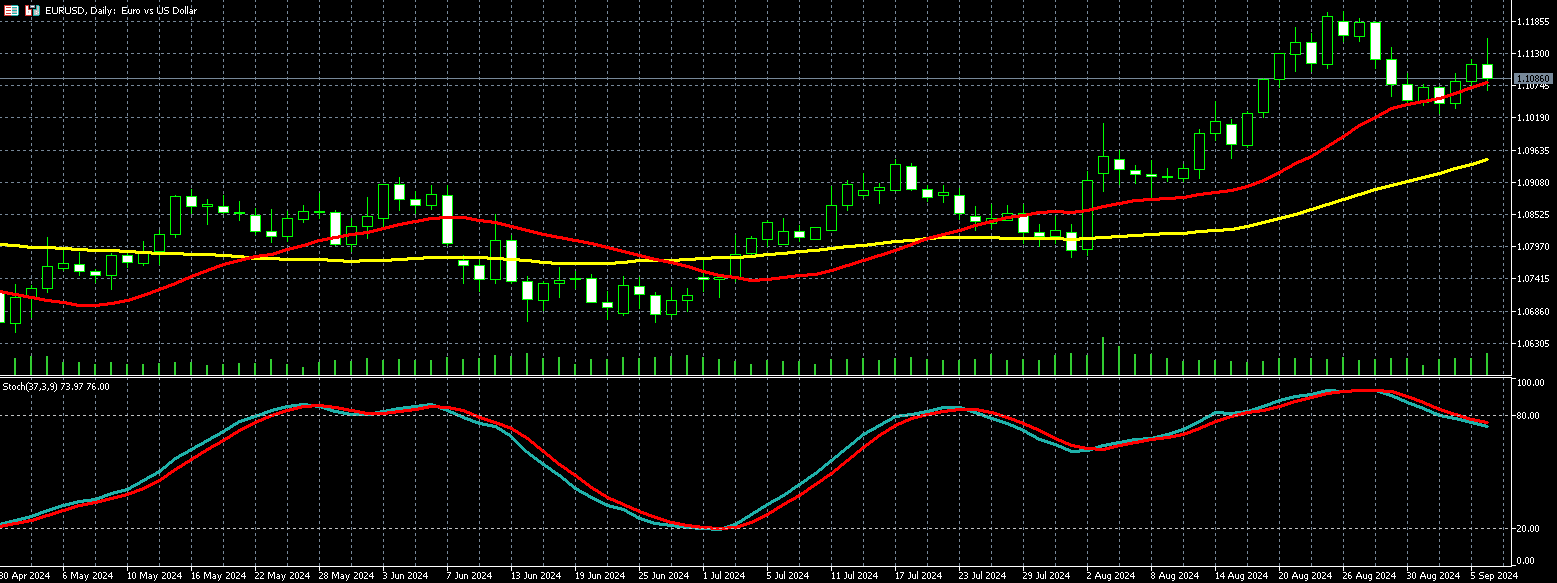The image size is (1557, 583).
Task: Select the 2 Aug 2024 date label
Action: pos(1110,576)
